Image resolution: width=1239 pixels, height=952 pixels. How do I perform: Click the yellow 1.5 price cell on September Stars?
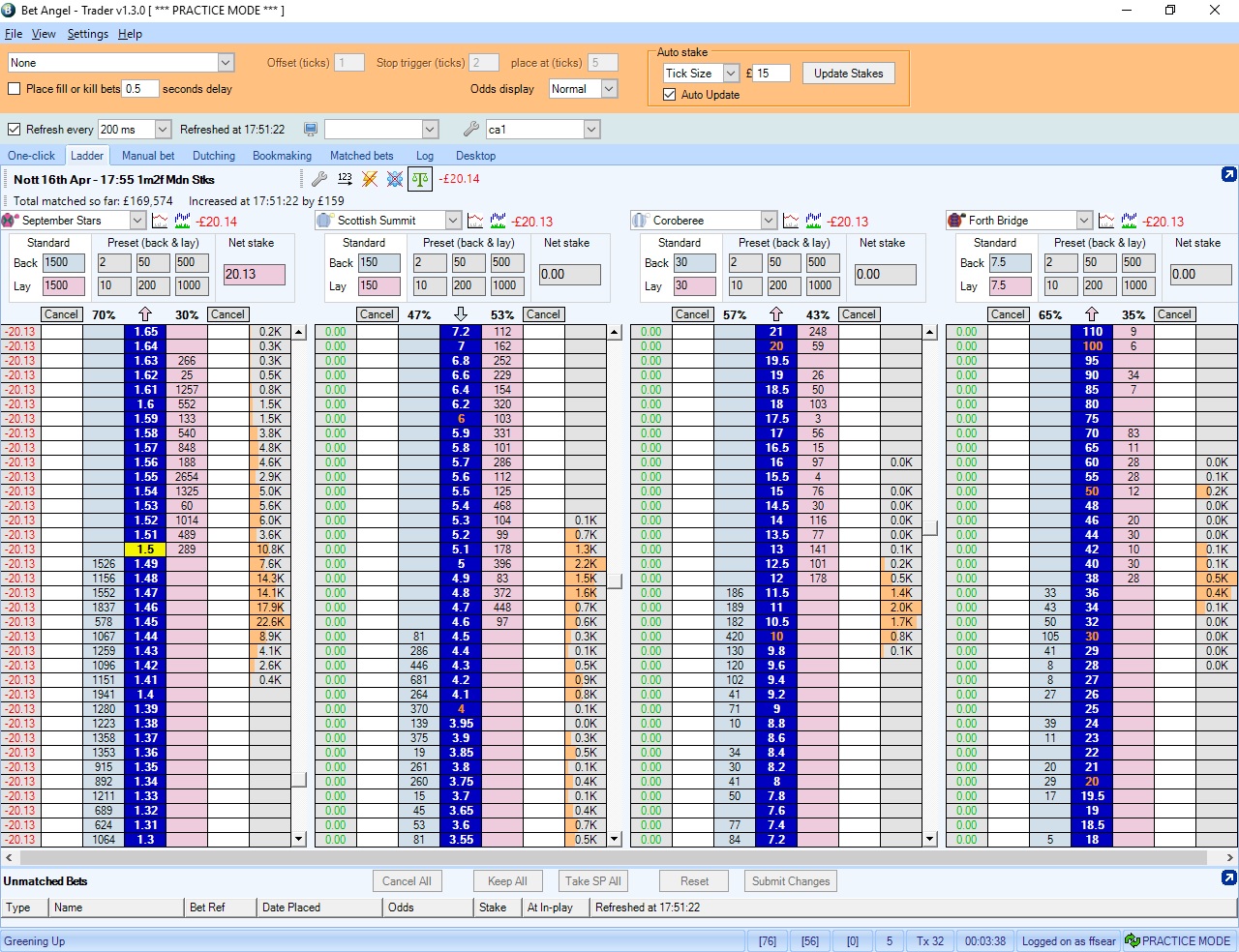click(145, 550)
